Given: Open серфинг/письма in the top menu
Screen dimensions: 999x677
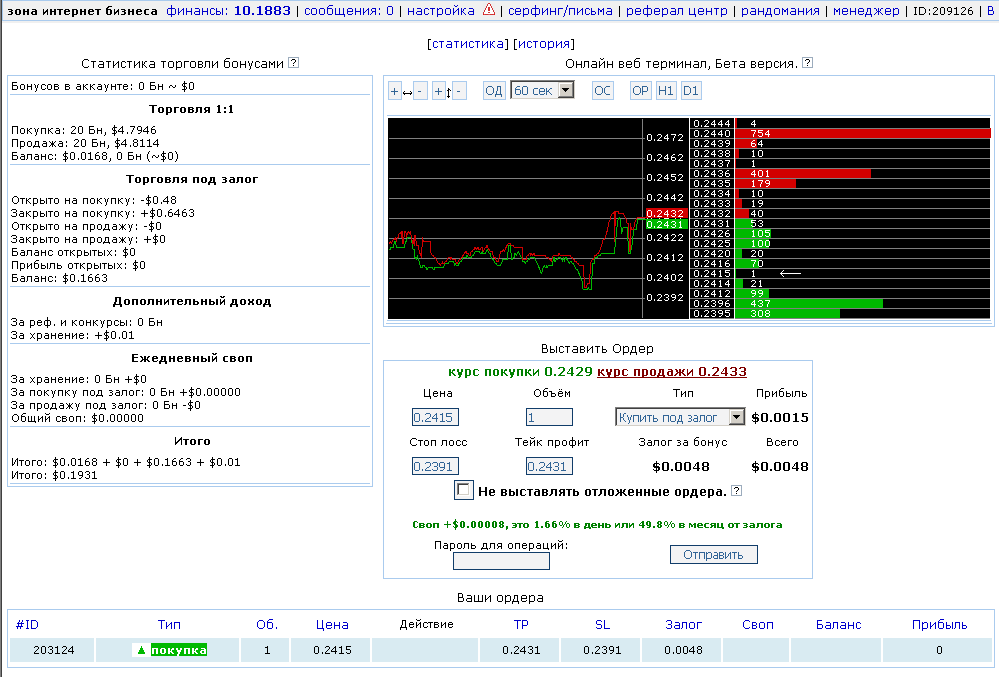Looking at the screenshot, I should 560,11.
